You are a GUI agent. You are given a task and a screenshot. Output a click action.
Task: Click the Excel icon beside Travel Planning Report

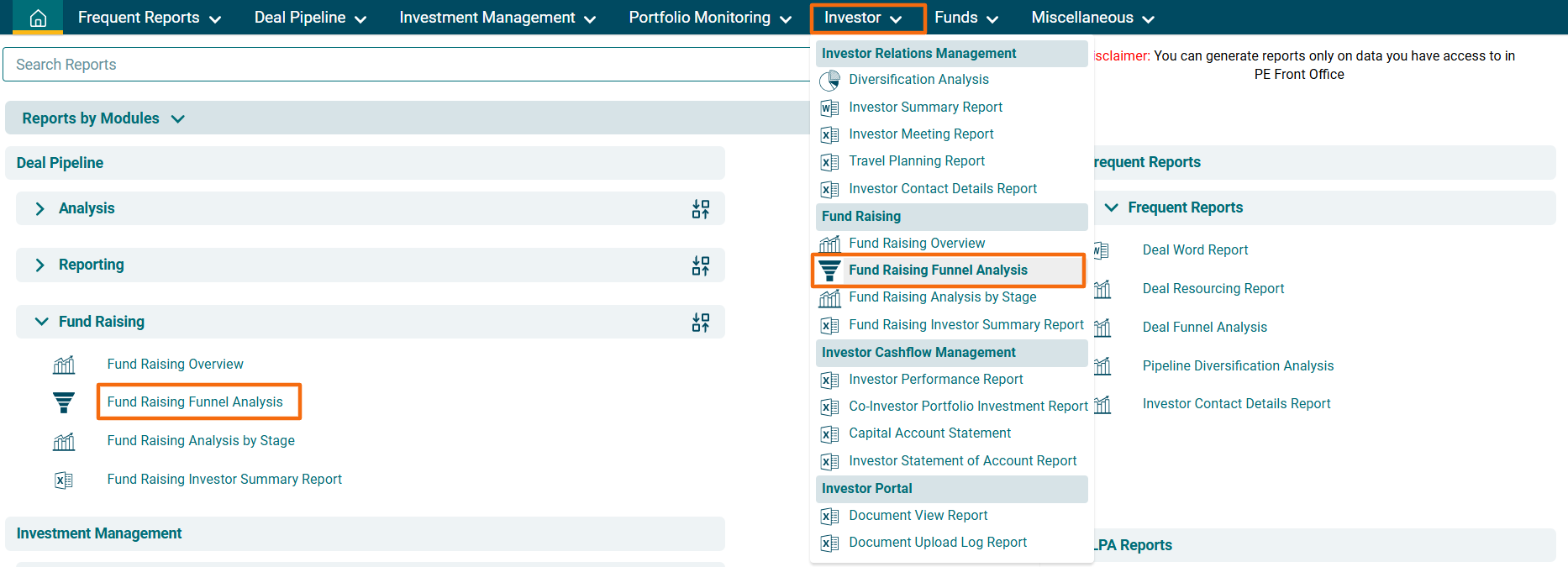click(829, 161)
